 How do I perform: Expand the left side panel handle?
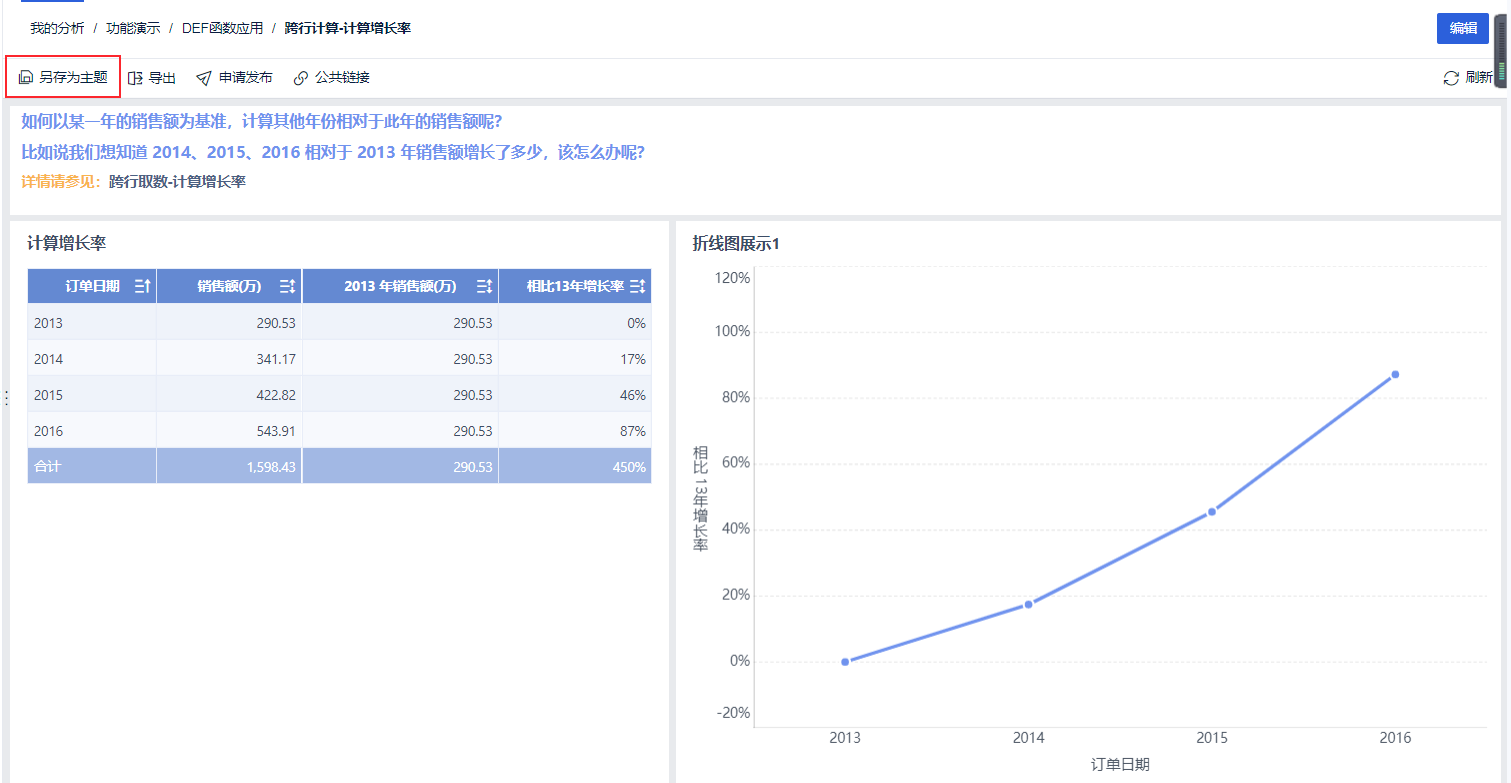[6, 398]
